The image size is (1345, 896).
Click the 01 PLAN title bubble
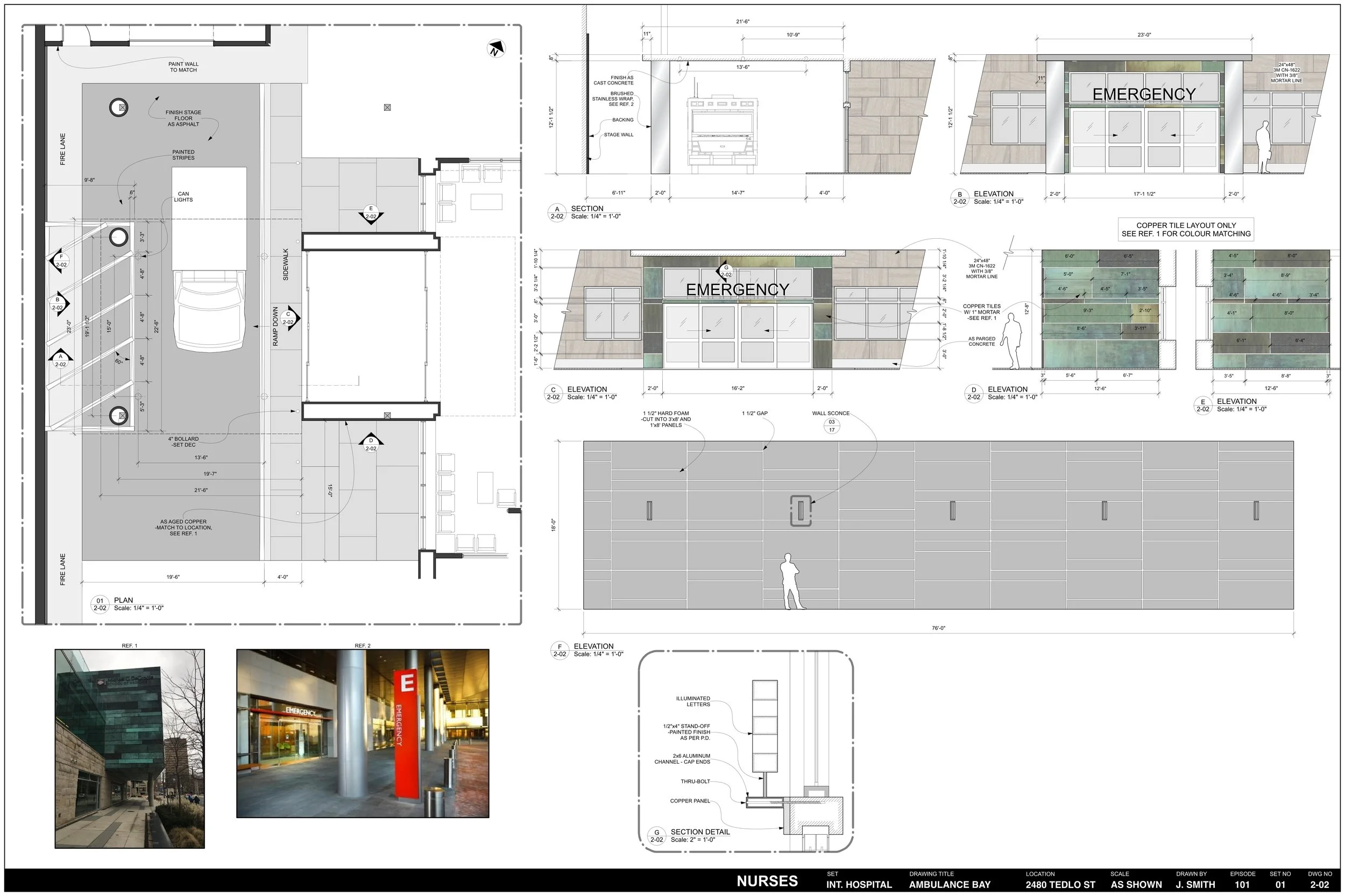[100, 604]
